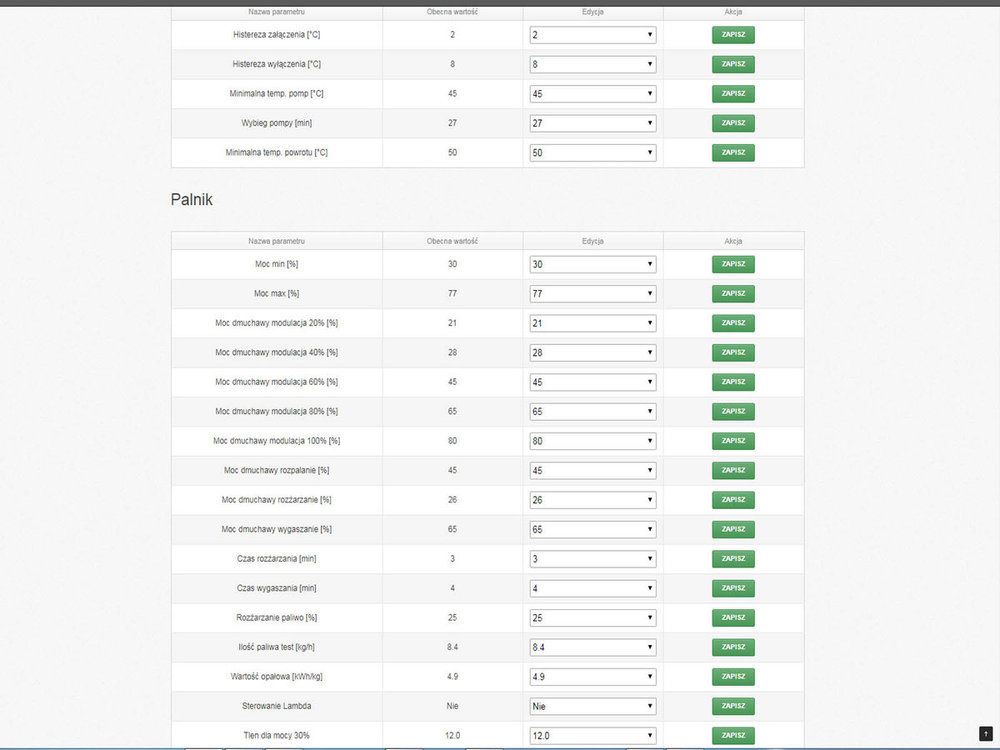The width and height of the screenshot is (1000, 750).
Task: Open Moc dmuchawy modulacja 60% dropdown
Action: 592,382
